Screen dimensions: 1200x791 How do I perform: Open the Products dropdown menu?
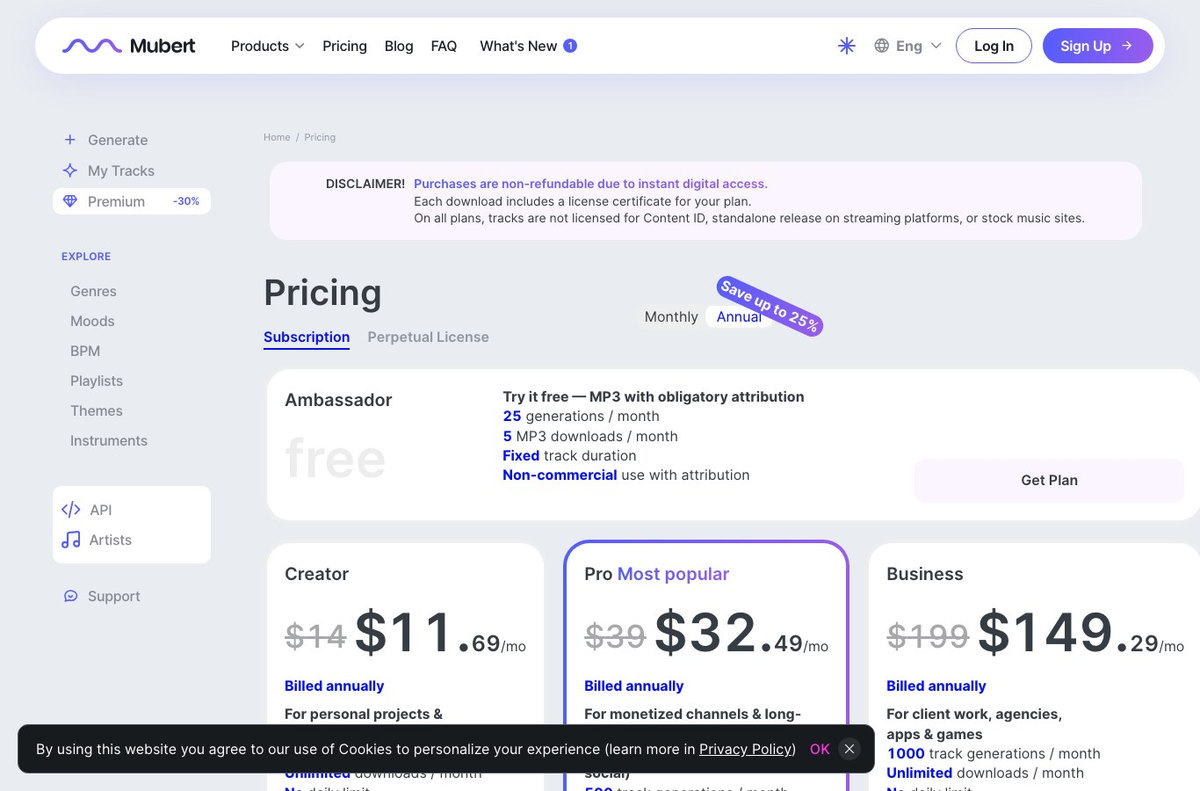[x=267, y=46]
